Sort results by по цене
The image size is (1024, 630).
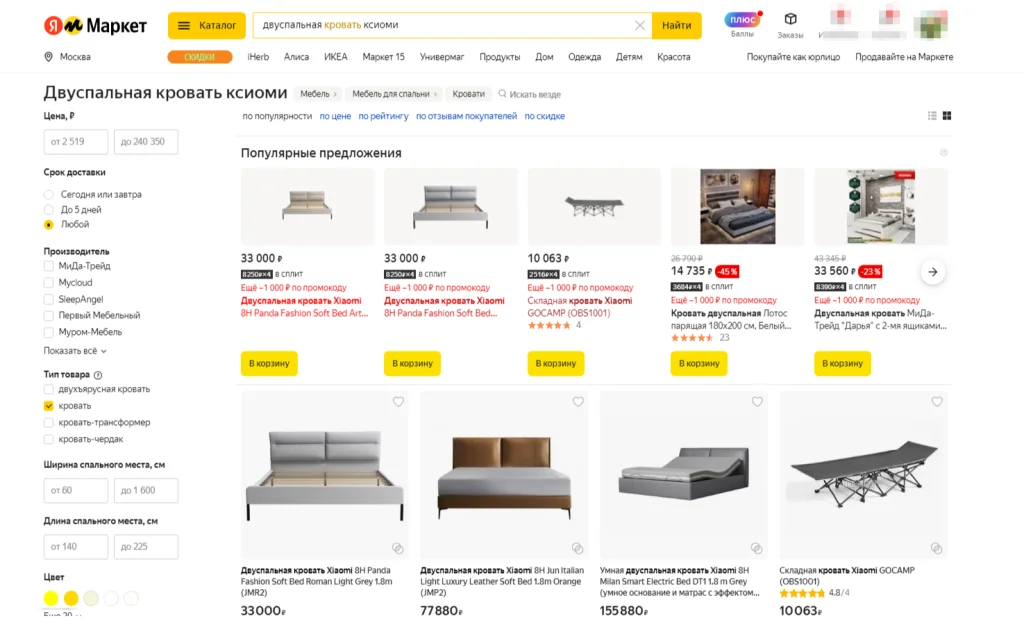pos(335,116)
